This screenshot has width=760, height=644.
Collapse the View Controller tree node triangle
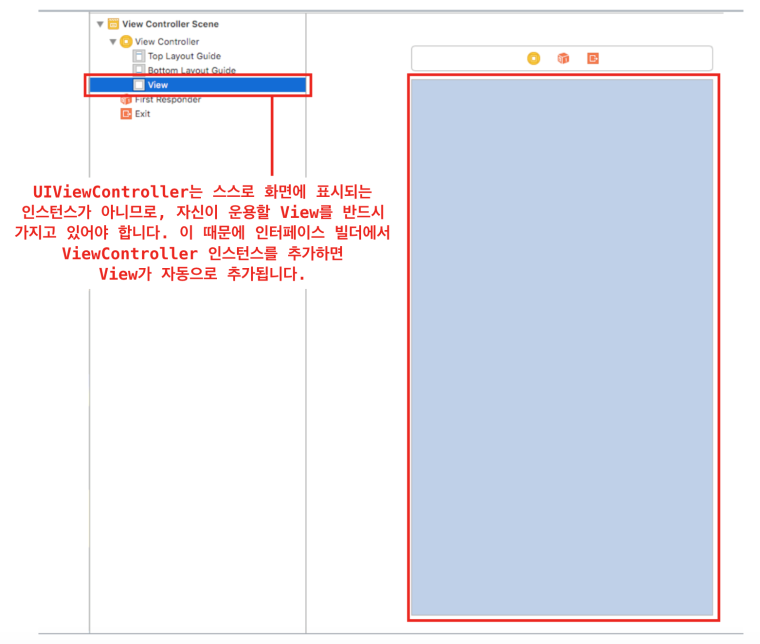point(113,42)
